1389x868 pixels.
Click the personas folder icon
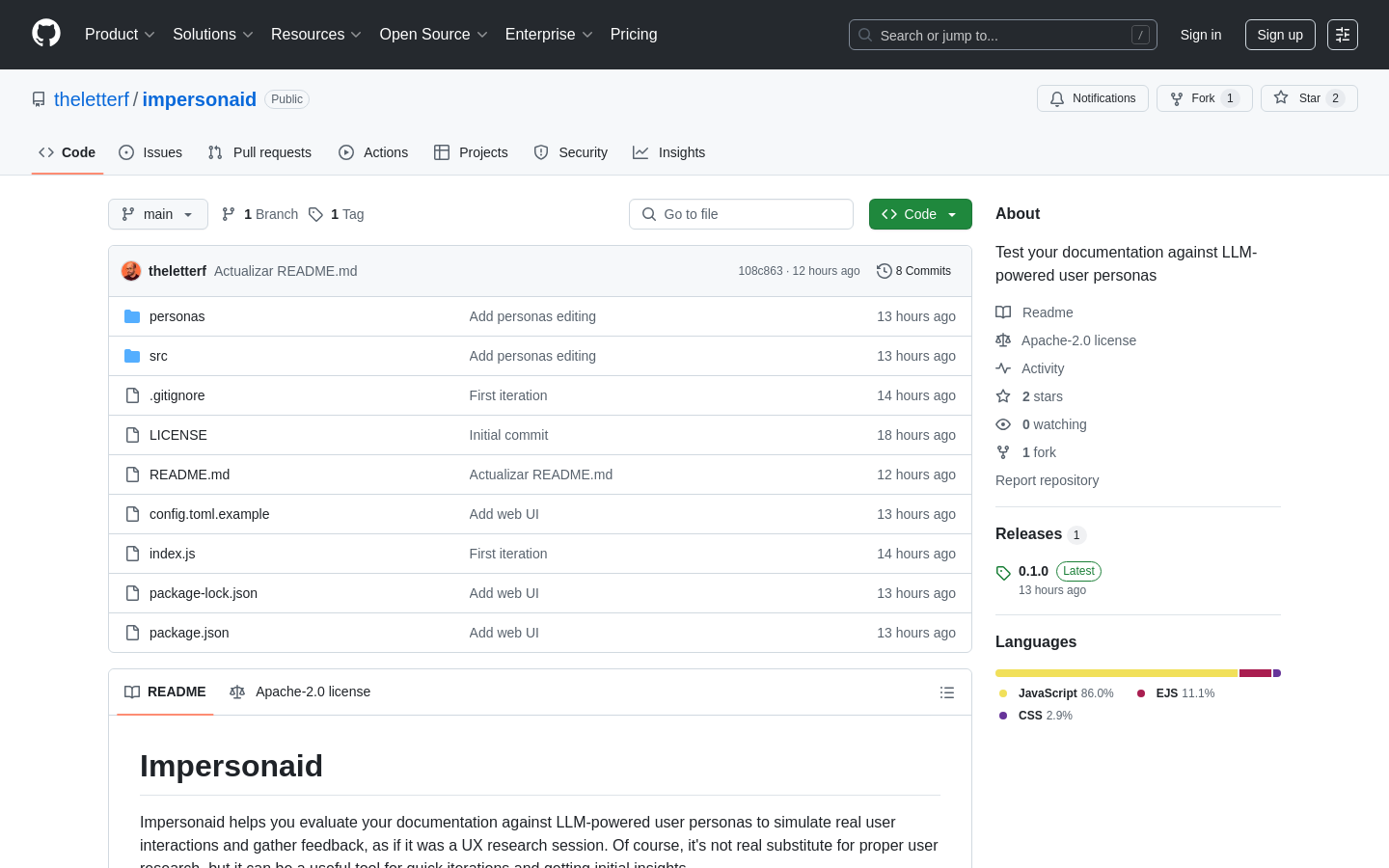pyautogui.click(x=132, y=316)
